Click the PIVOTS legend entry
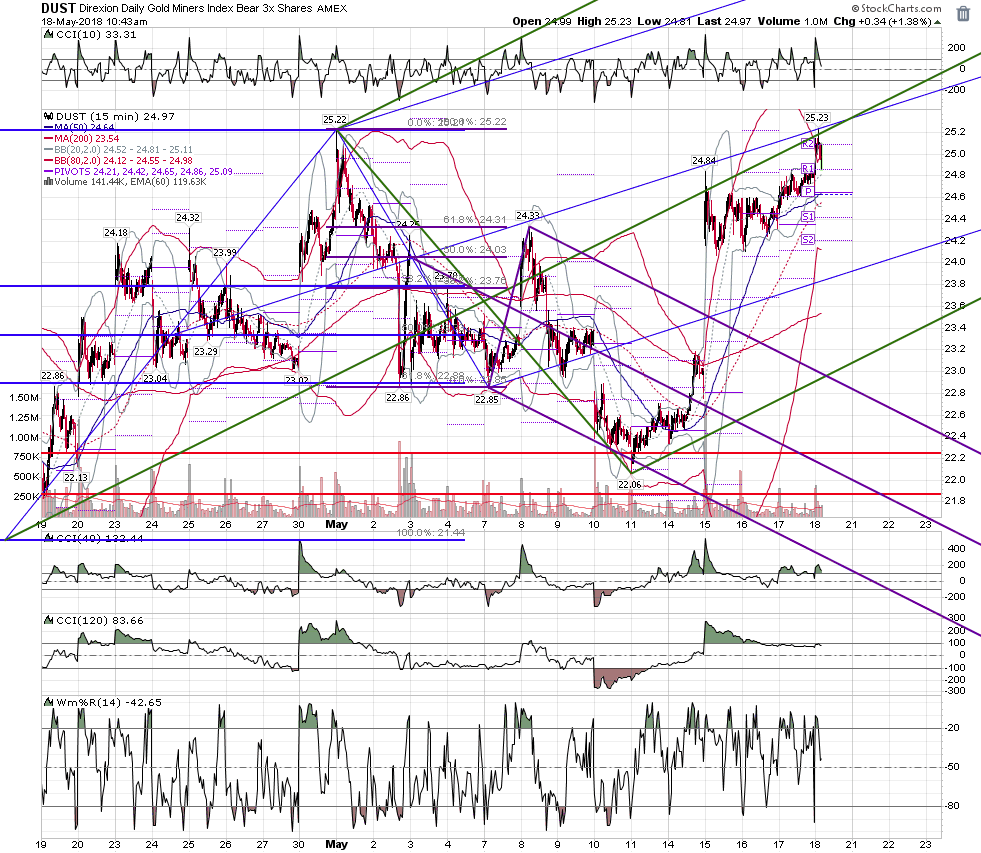 [138, 171]
